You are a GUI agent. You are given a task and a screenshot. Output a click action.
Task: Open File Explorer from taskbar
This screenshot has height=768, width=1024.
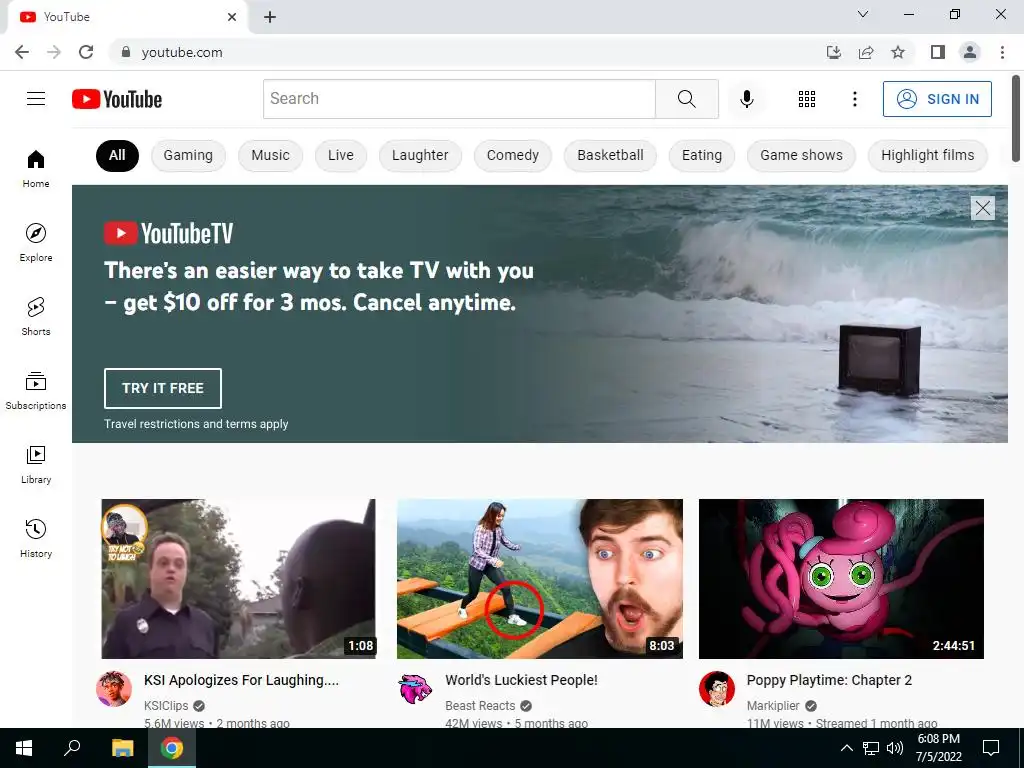(122, 748)
